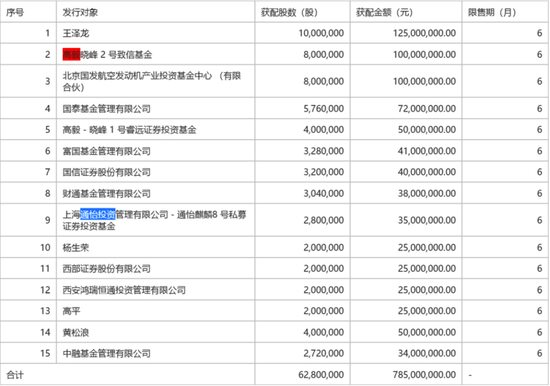This screenshot has height=386, width=550.
Task: Click the name 杨生荣
Action: 76,248
